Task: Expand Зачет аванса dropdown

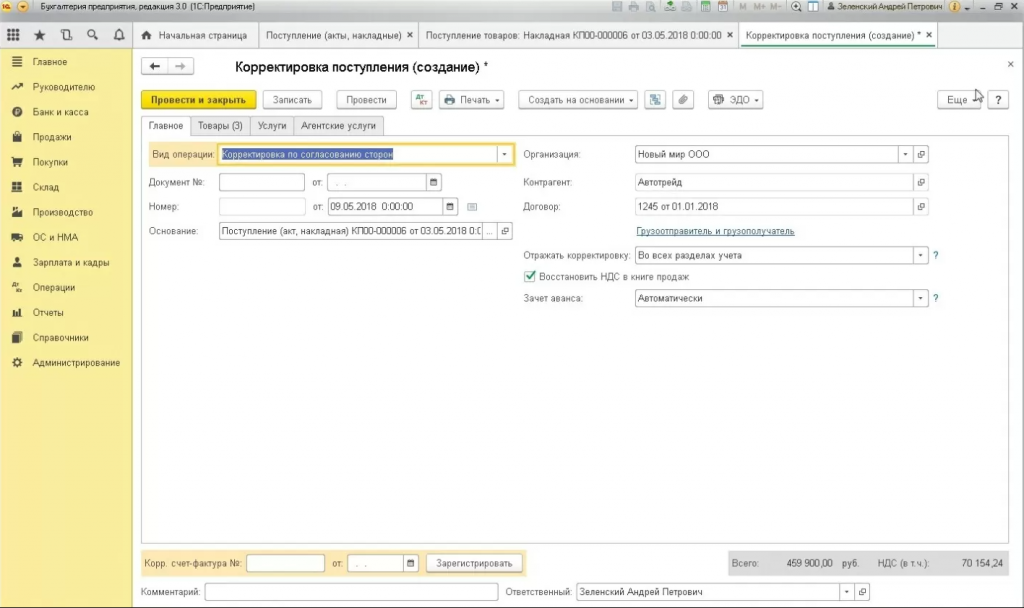Action: pos(920,298)
